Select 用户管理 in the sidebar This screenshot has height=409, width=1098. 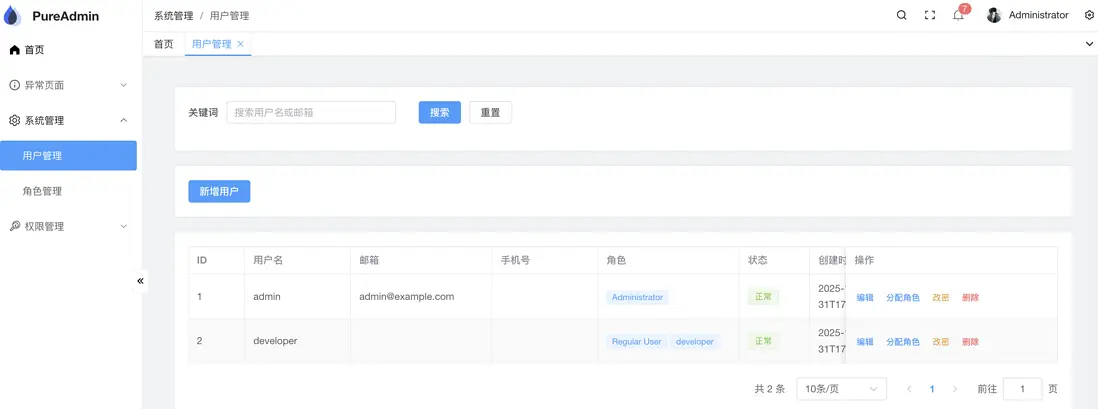(x=68, y=155)
